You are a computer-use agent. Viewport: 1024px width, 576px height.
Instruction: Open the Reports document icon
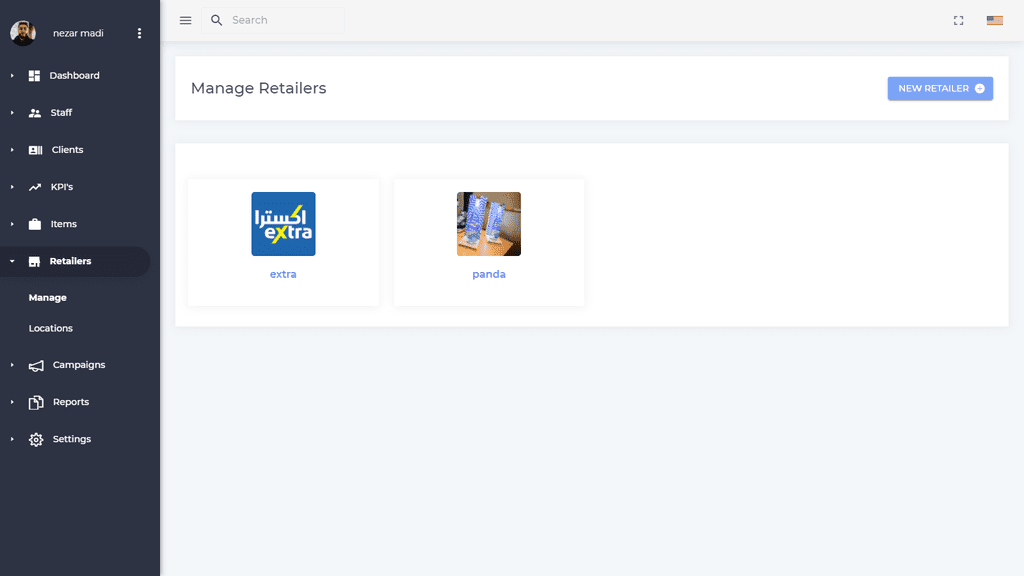[36, 402]
